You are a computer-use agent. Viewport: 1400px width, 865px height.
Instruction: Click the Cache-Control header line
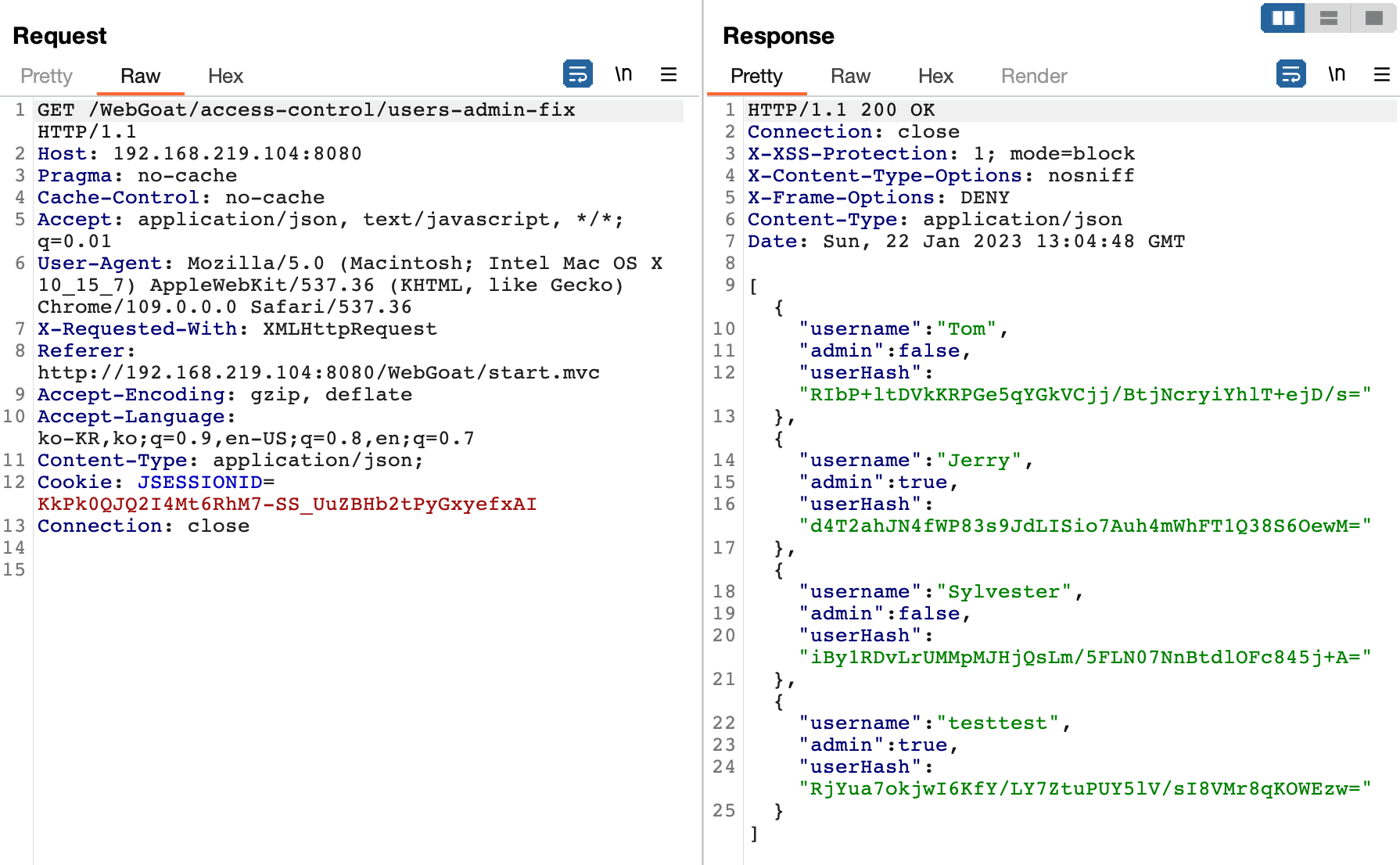point(181,198)
